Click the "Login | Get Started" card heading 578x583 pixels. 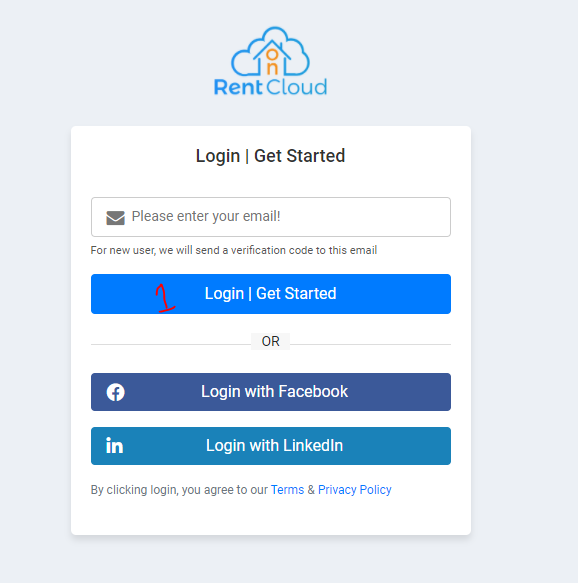coord(270,156)
